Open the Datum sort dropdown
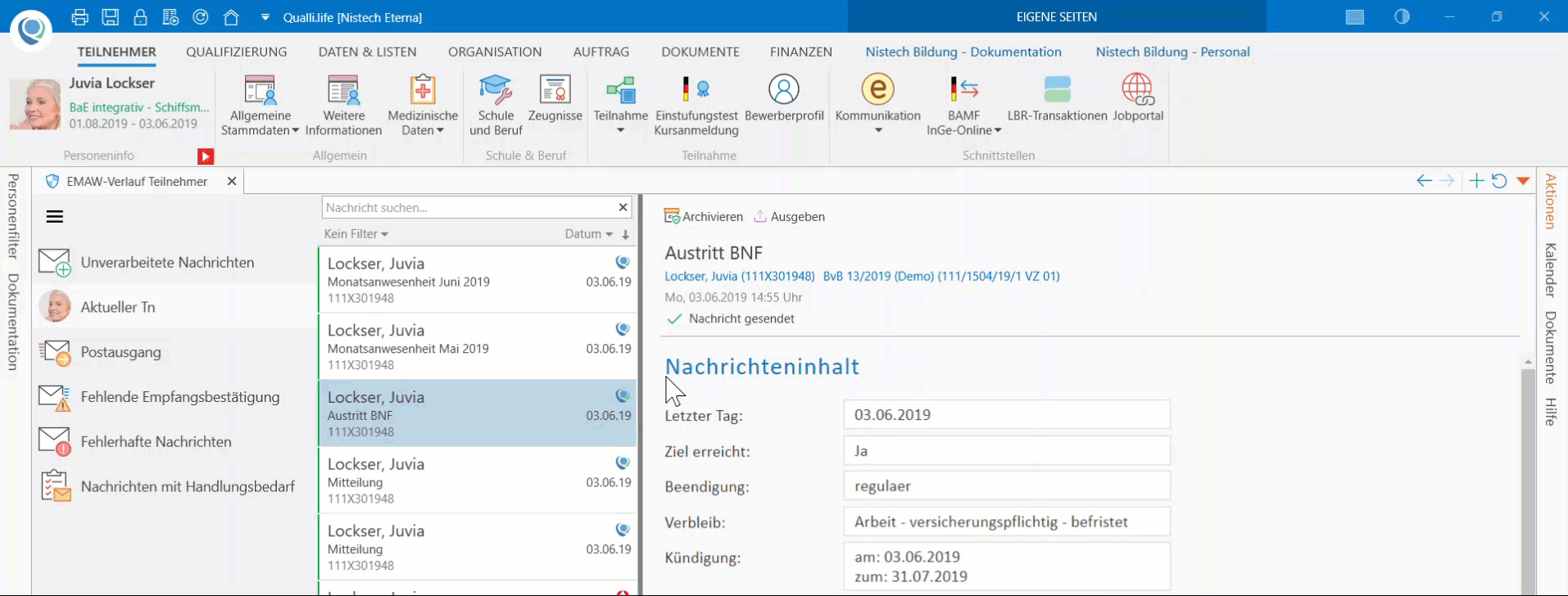1568x596 pixels. 588,233
